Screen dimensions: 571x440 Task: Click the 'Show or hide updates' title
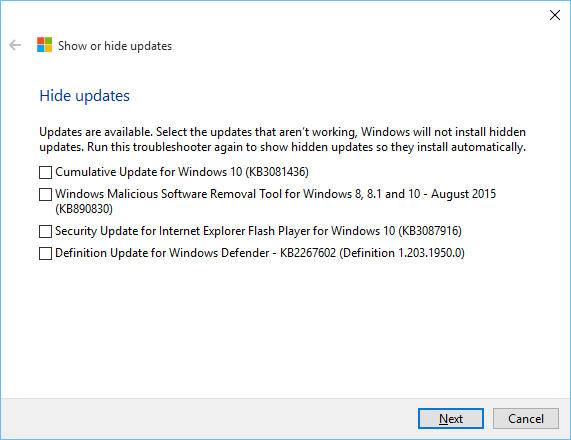tap(115, 46)
